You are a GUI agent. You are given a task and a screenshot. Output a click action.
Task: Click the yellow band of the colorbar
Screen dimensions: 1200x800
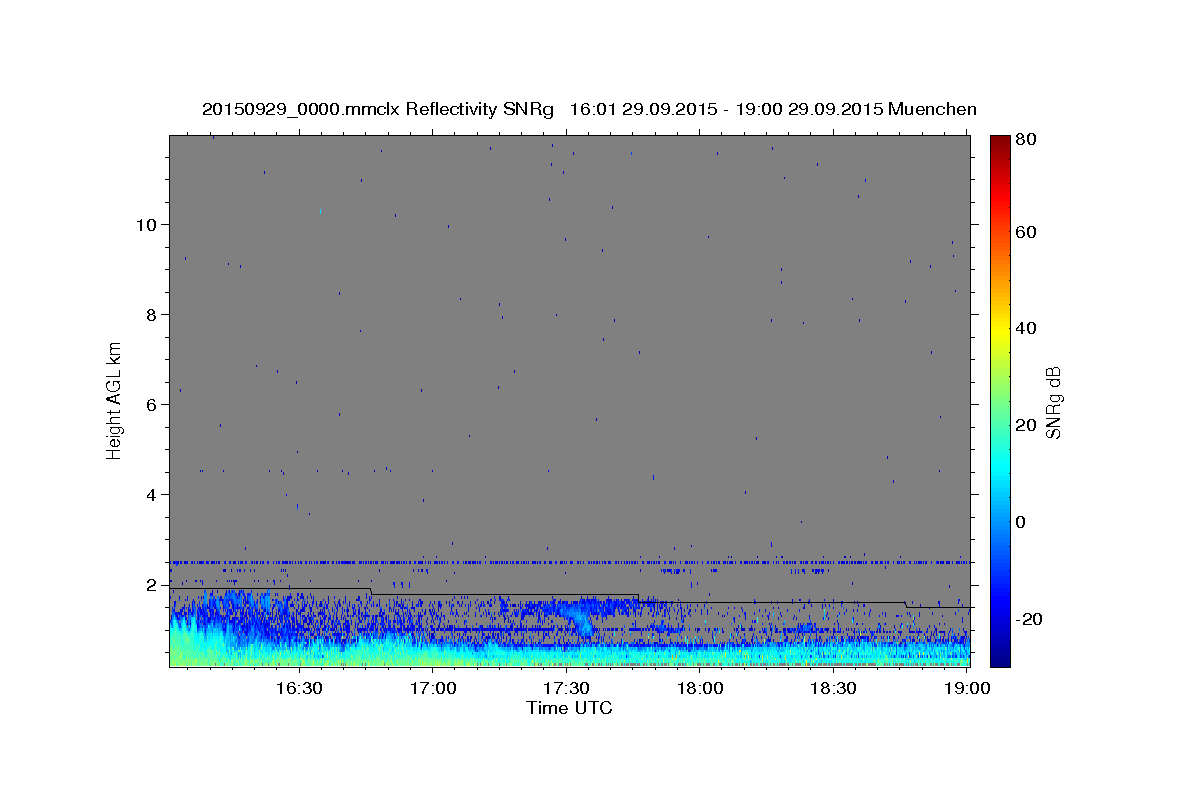coord(1000,333)
